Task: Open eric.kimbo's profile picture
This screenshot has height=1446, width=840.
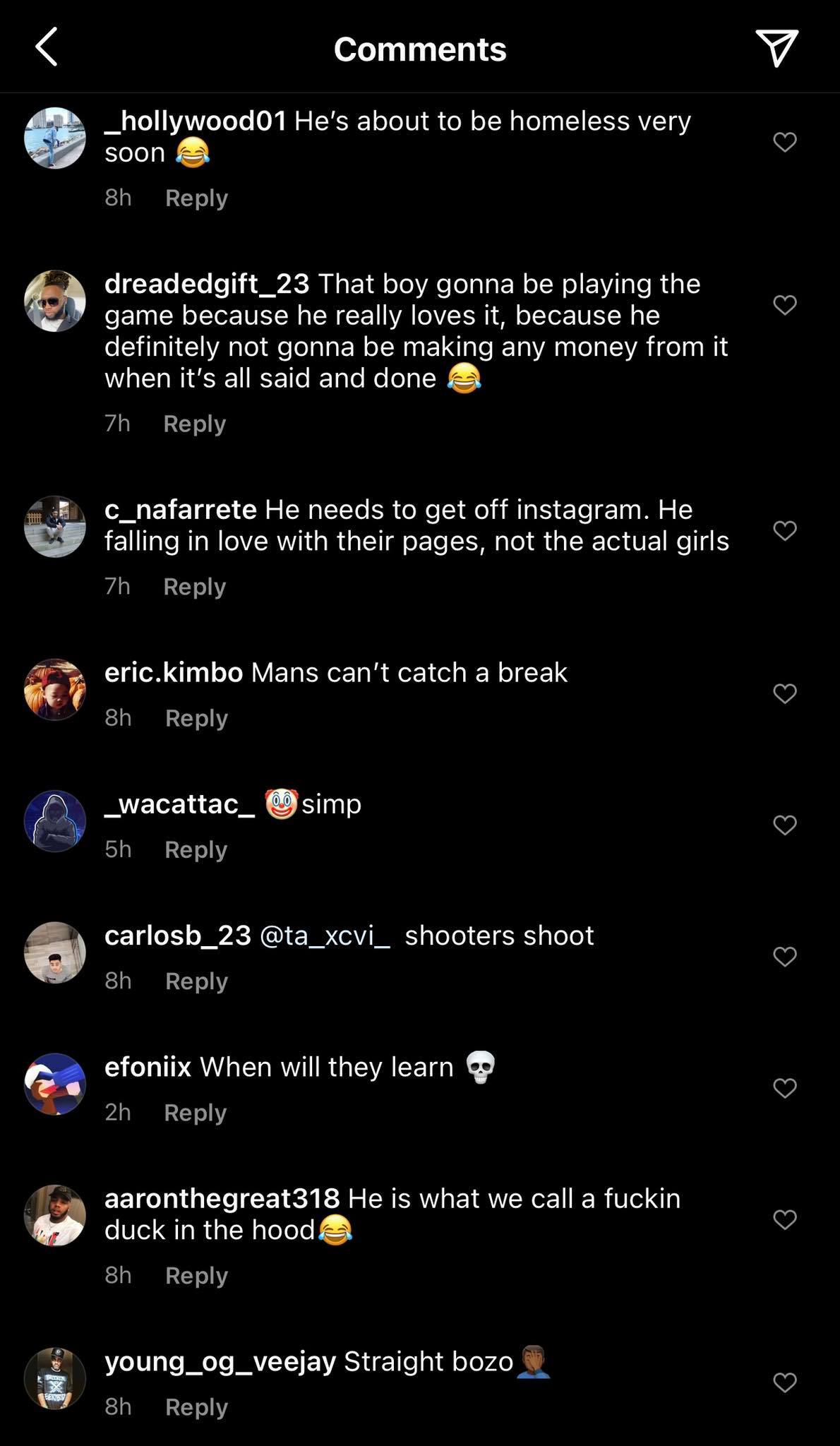Action: [55, 689]
